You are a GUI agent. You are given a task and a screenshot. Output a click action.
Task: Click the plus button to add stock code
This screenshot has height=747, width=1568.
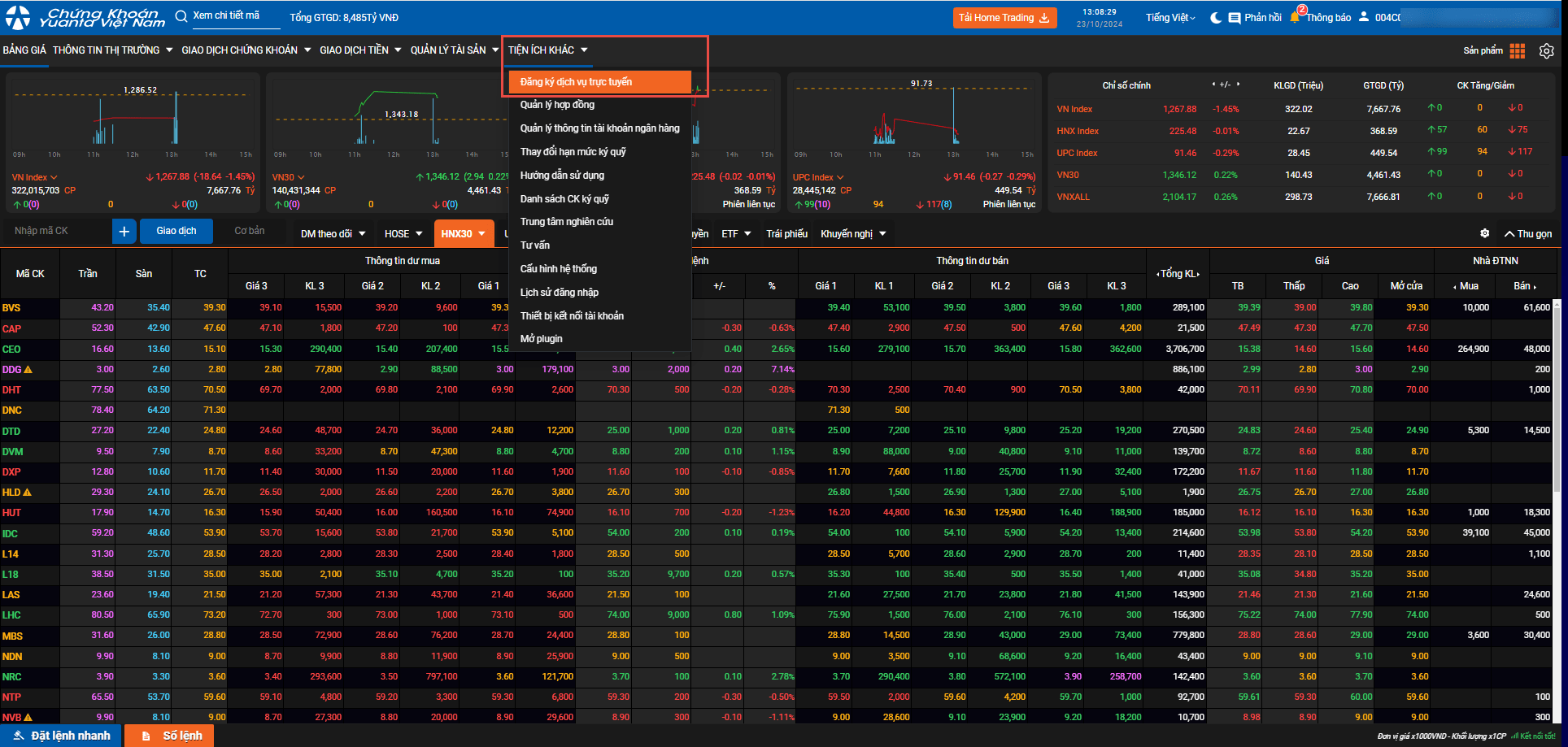[x=124, y=232]
